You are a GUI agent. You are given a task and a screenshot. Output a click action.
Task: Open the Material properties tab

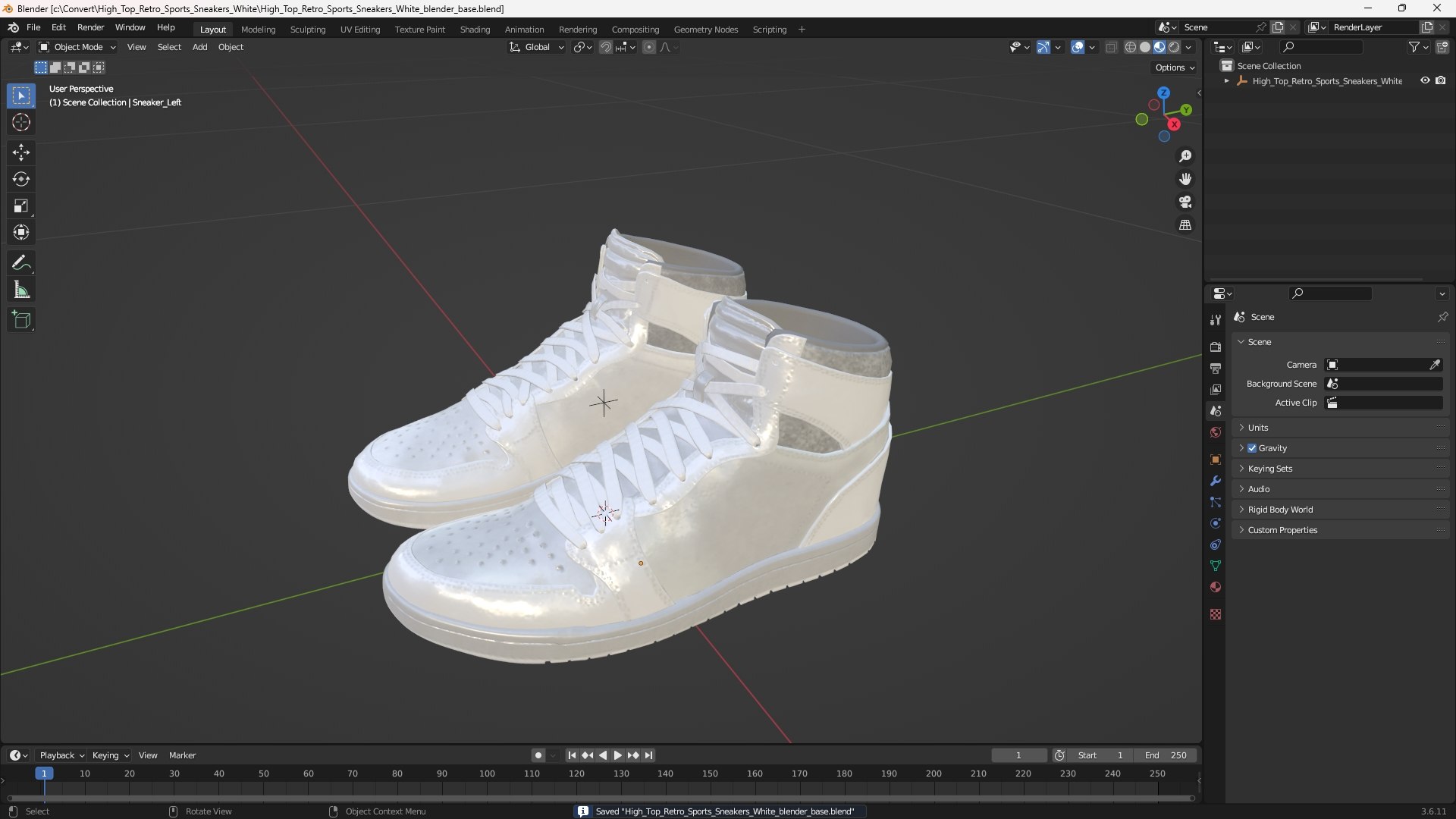tap(1216, 587)
